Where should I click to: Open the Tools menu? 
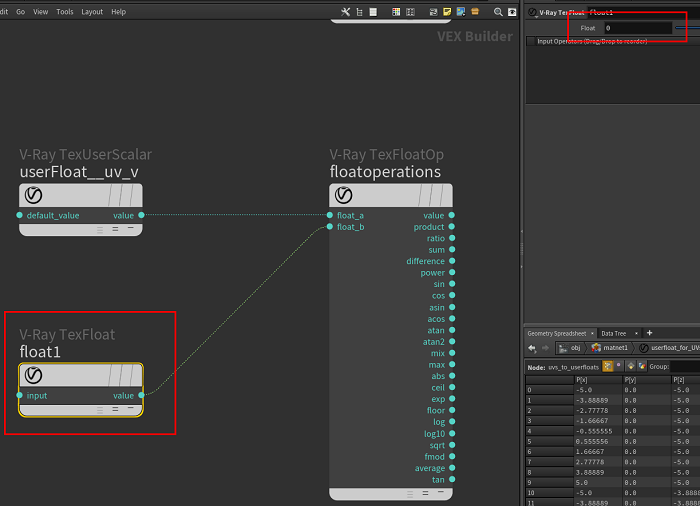pos(65,12)
